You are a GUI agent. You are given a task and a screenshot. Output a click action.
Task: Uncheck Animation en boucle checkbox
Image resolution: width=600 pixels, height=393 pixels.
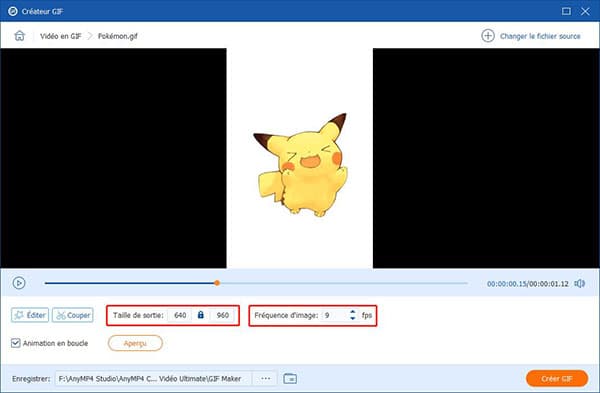pos(16,343)
